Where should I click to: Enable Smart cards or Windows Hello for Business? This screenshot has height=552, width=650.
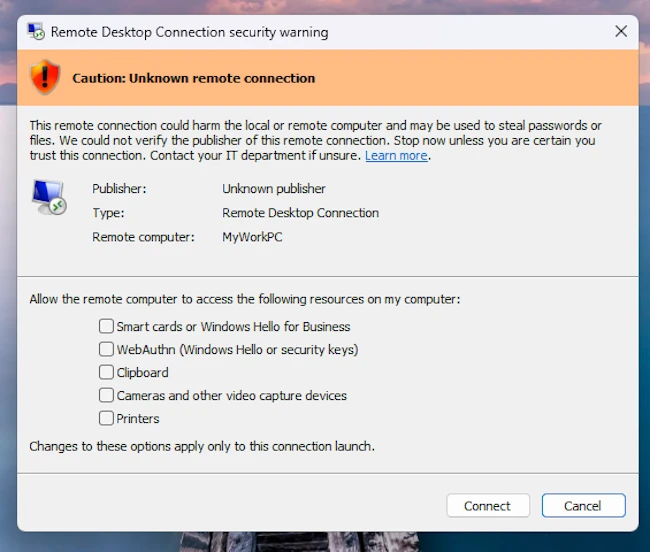point(106,326)
